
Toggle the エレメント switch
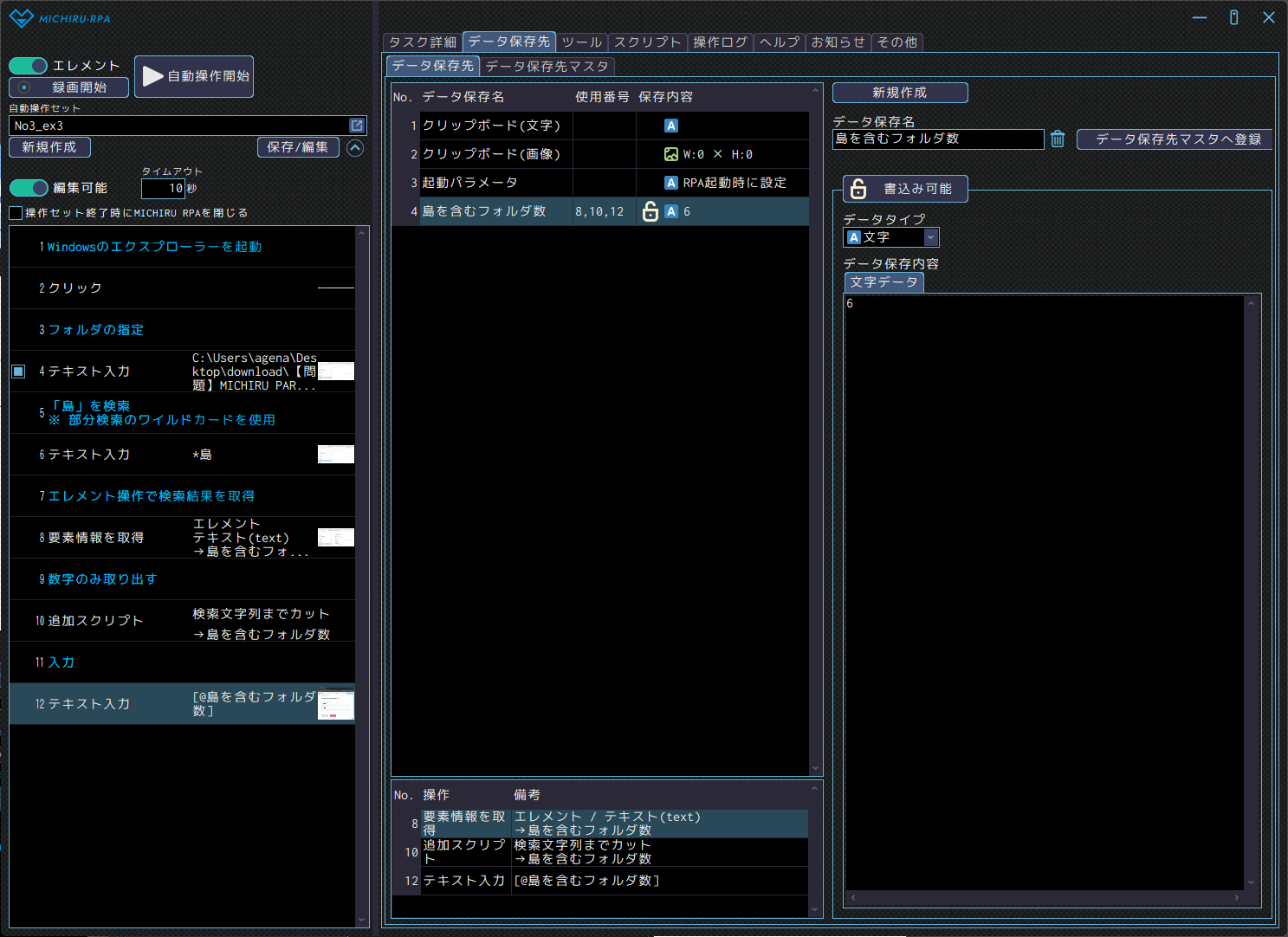point(29,66)
